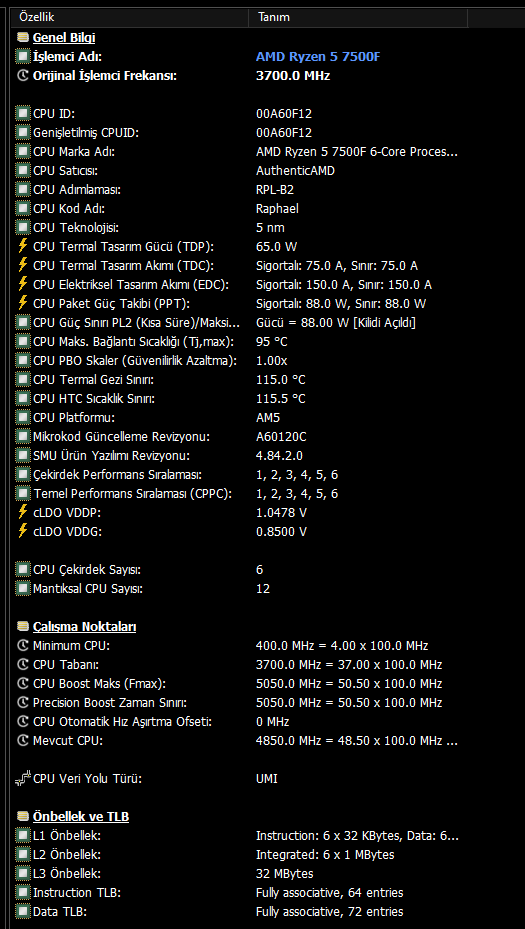Click the lightning icon for CPU Paket Güç Takibi (PPT)
This screenshot has height=929, width=525.
23,304
